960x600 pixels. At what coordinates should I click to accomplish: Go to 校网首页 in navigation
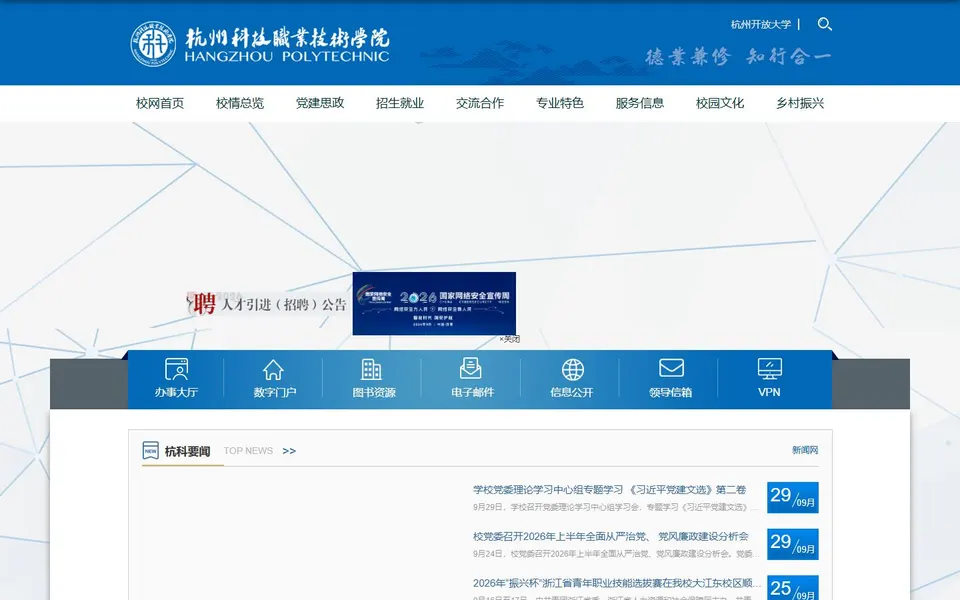point(160,103)
